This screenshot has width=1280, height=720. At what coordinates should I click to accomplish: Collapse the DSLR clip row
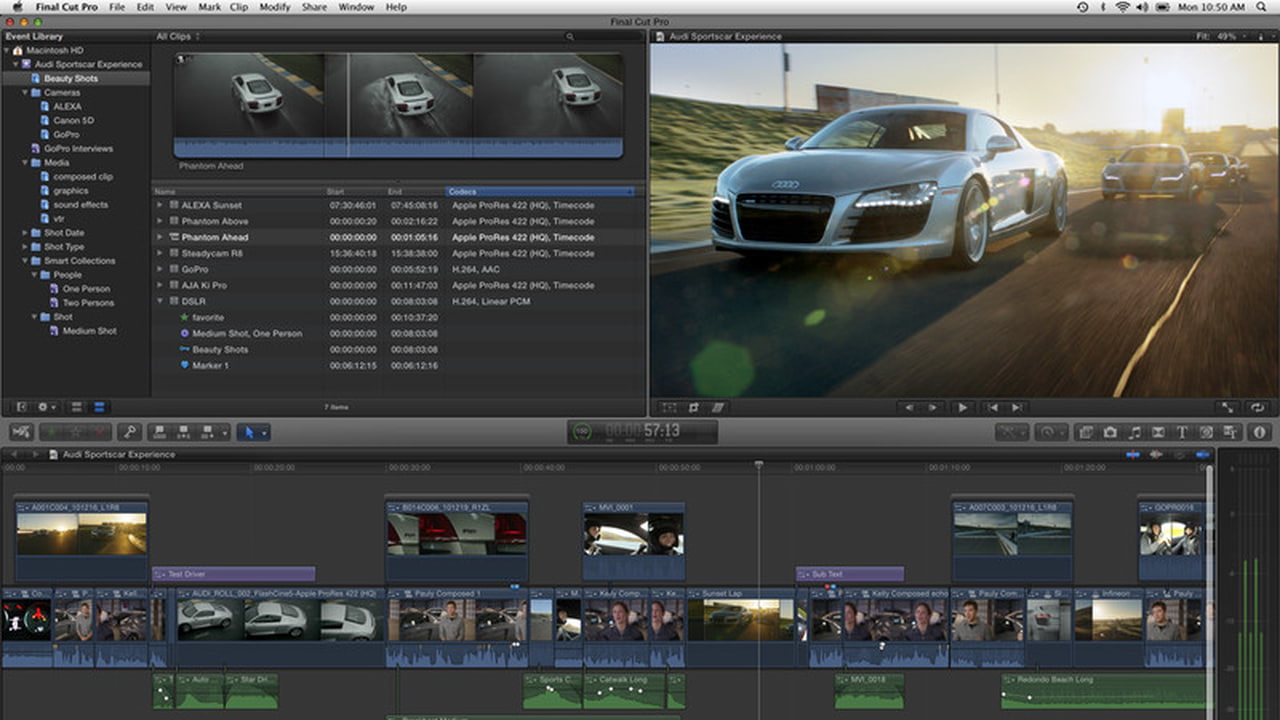160,301
